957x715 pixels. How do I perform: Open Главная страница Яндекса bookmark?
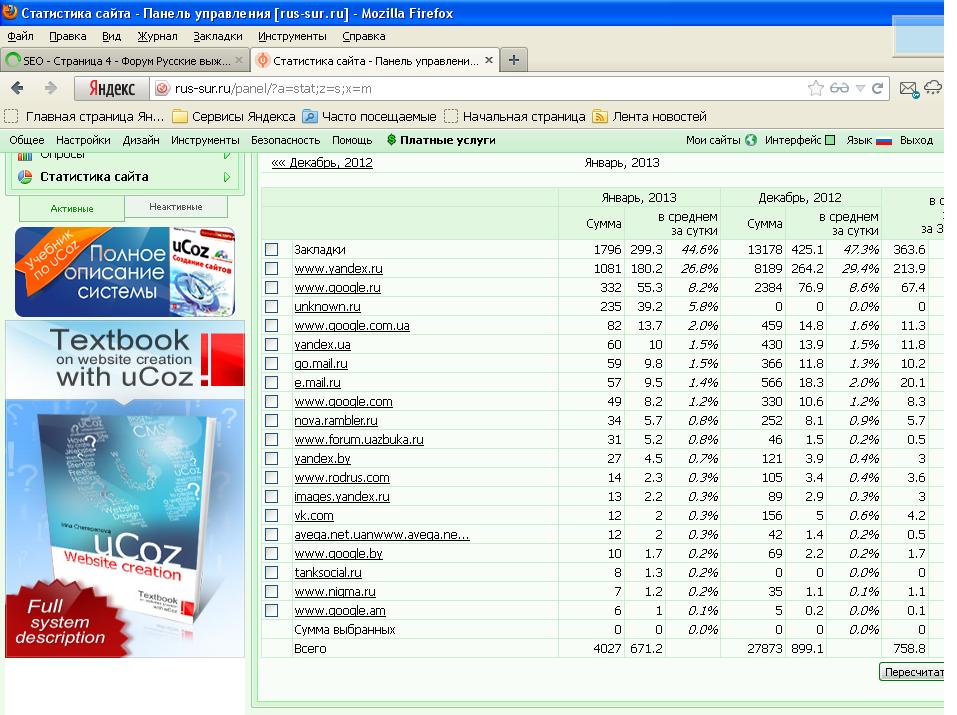[84, 117]
